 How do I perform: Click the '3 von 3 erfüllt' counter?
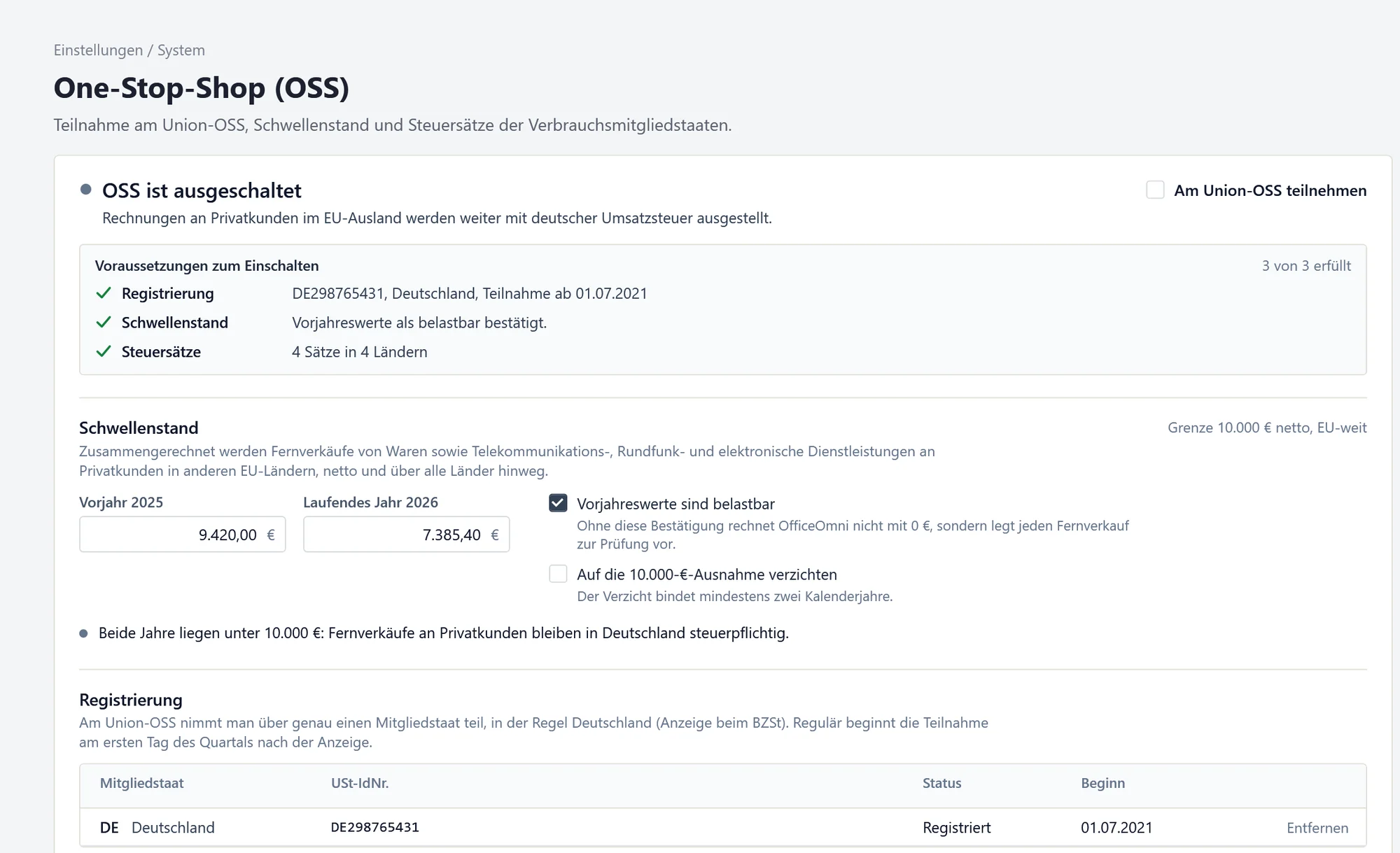(1306, 266)
